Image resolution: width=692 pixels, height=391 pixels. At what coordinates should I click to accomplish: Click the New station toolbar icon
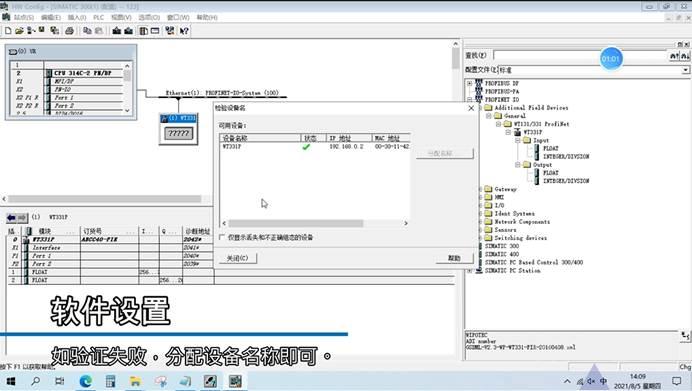[x=8, y=31]
